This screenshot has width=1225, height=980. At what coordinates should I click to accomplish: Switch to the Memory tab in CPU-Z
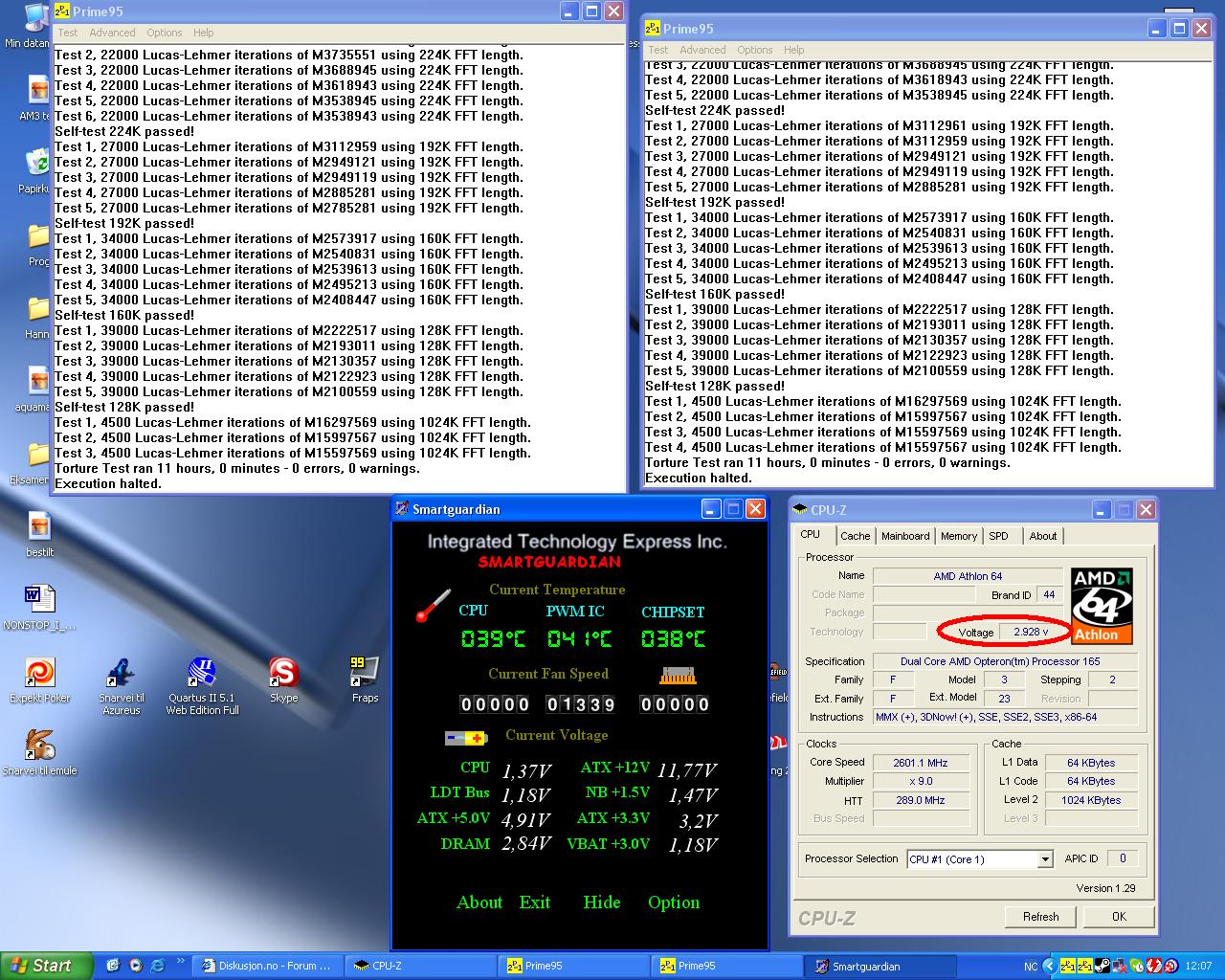coord(959,536)
